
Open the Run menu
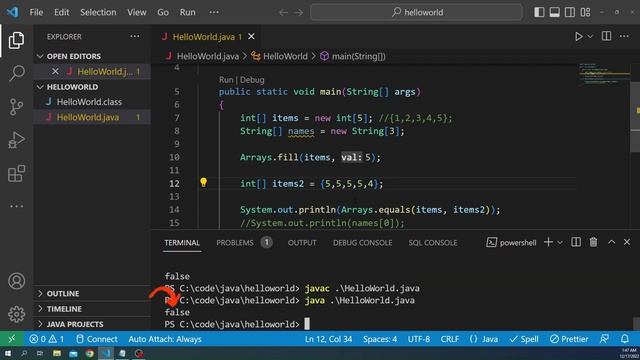tap(187, 12)
